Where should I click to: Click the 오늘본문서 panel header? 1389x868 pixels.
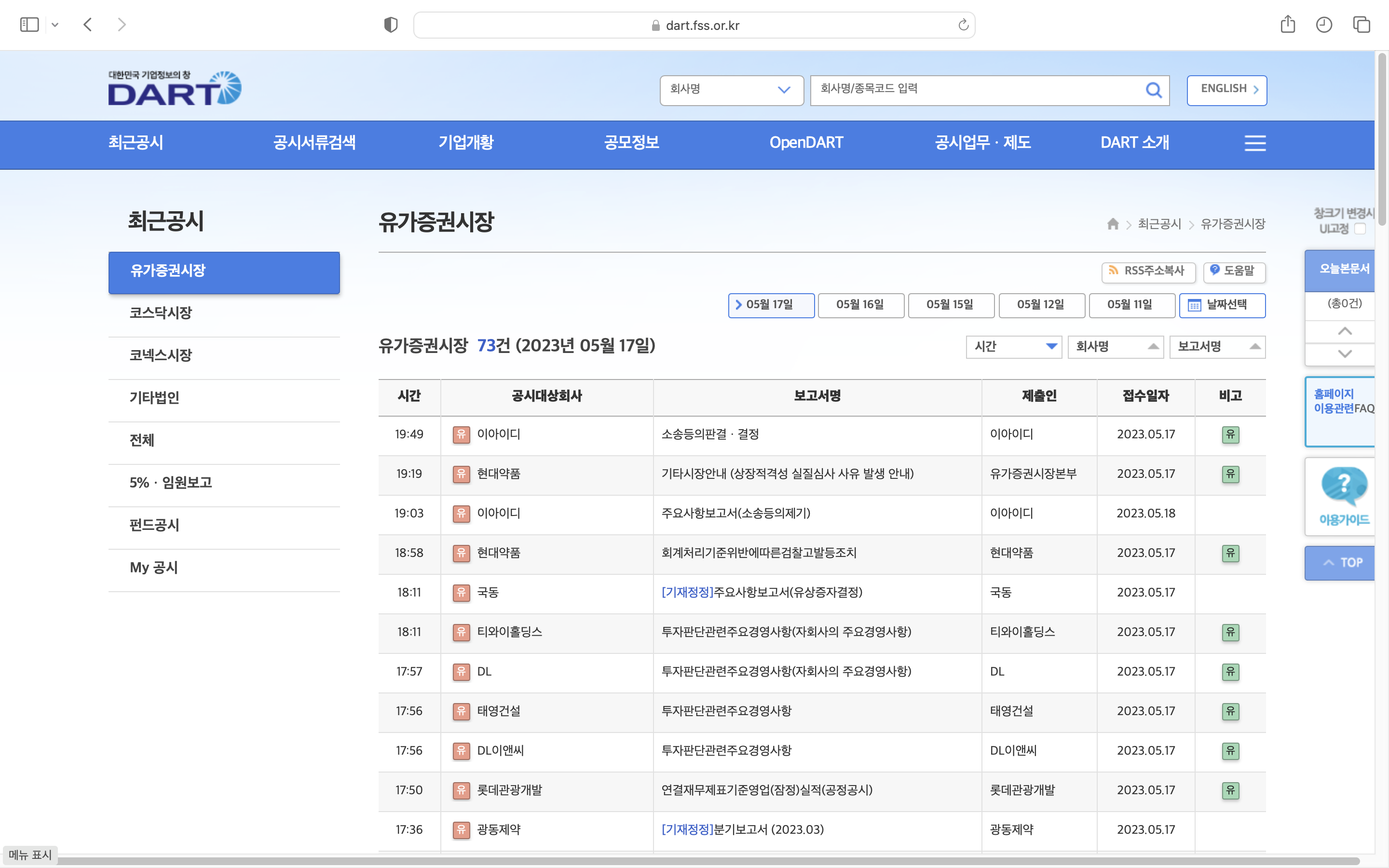pyautogui.click(x=1340, y=270)
